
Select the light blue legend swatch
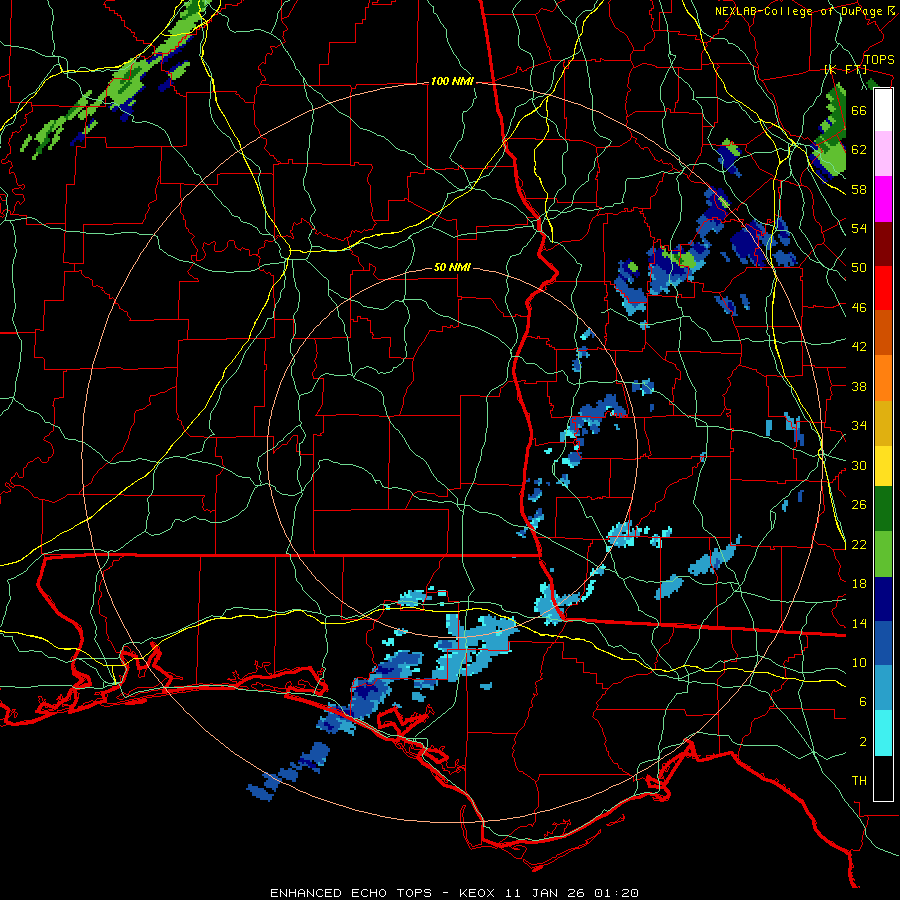tap(883, 688)
